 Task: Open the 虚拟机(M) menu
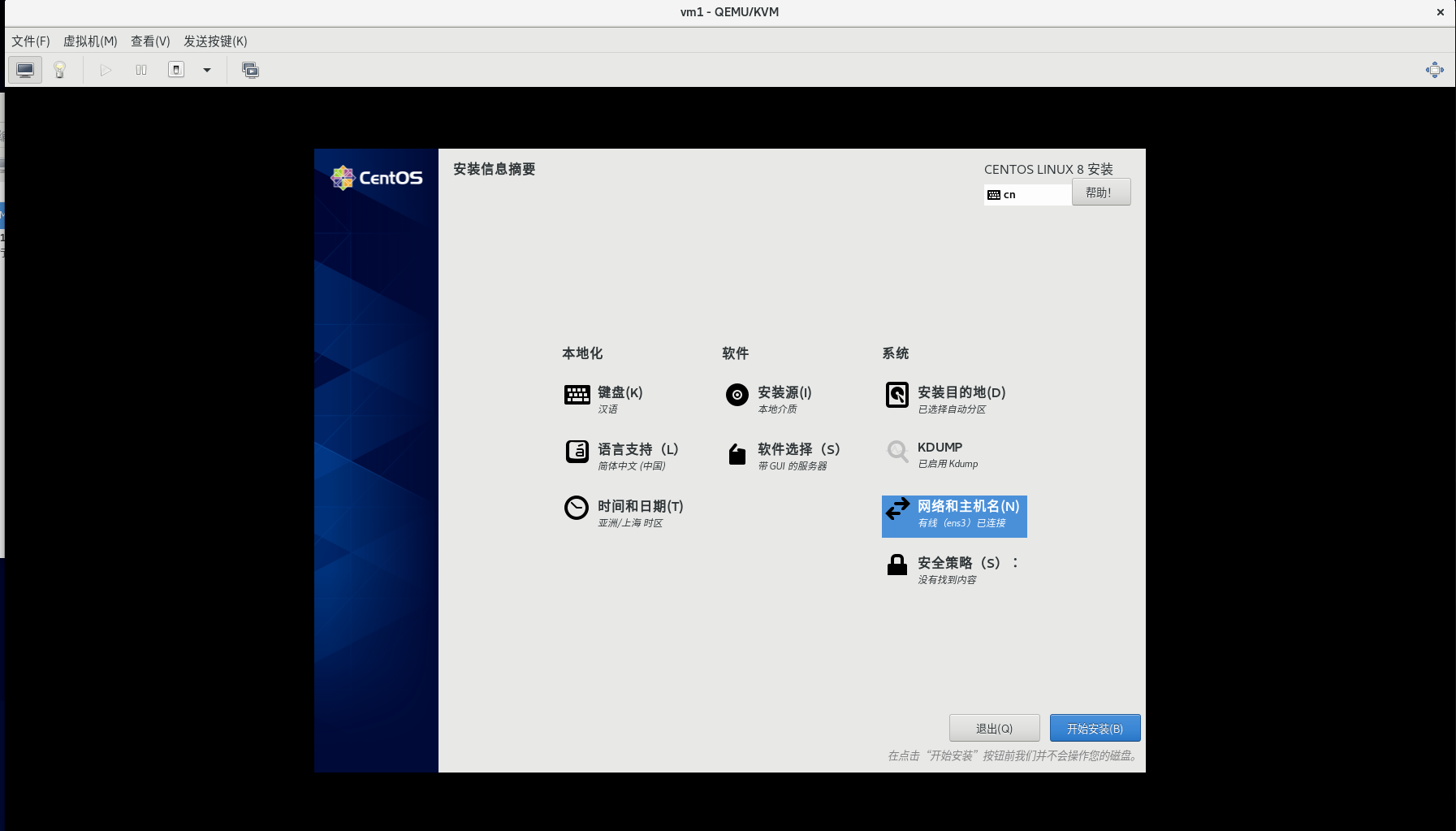click(x=90, y=41)
